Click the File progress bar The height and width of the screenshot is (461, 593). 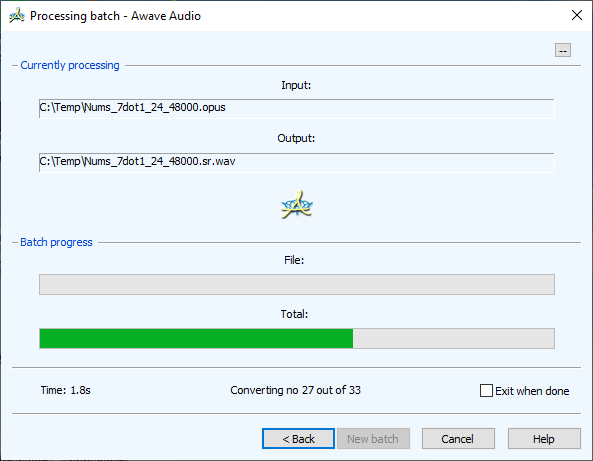(297, 284)
